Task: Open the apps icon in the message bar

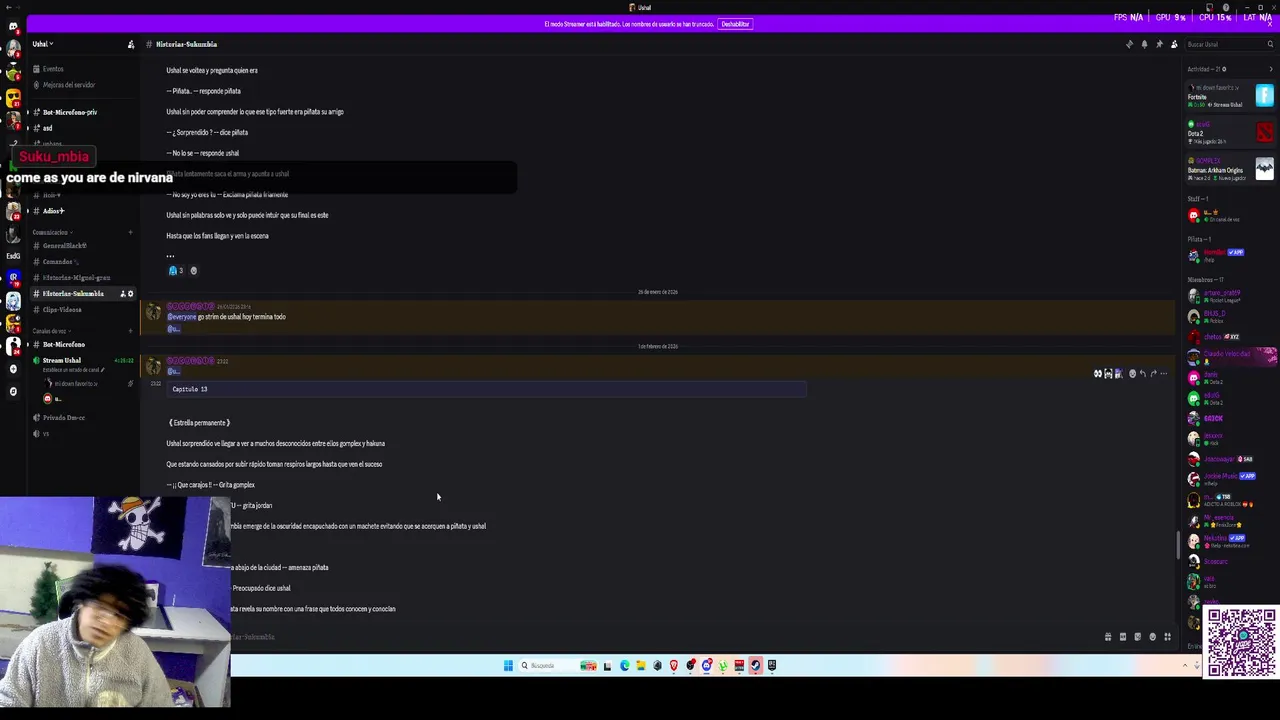Action: click(x=1167, y=637)
